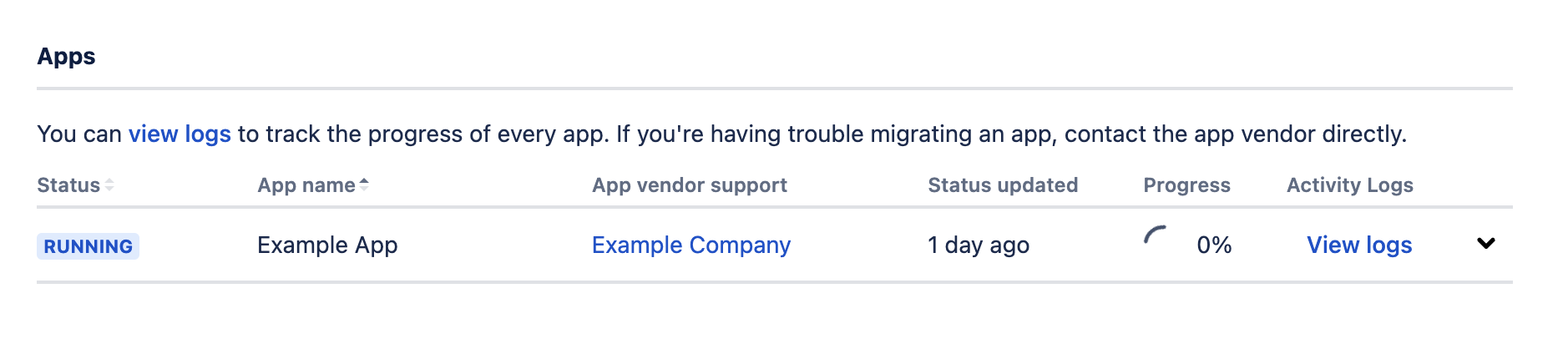This screenshot has width=1568, height=354.
Task: Click the "1 day ago" status timestamp
Action: 978,245
